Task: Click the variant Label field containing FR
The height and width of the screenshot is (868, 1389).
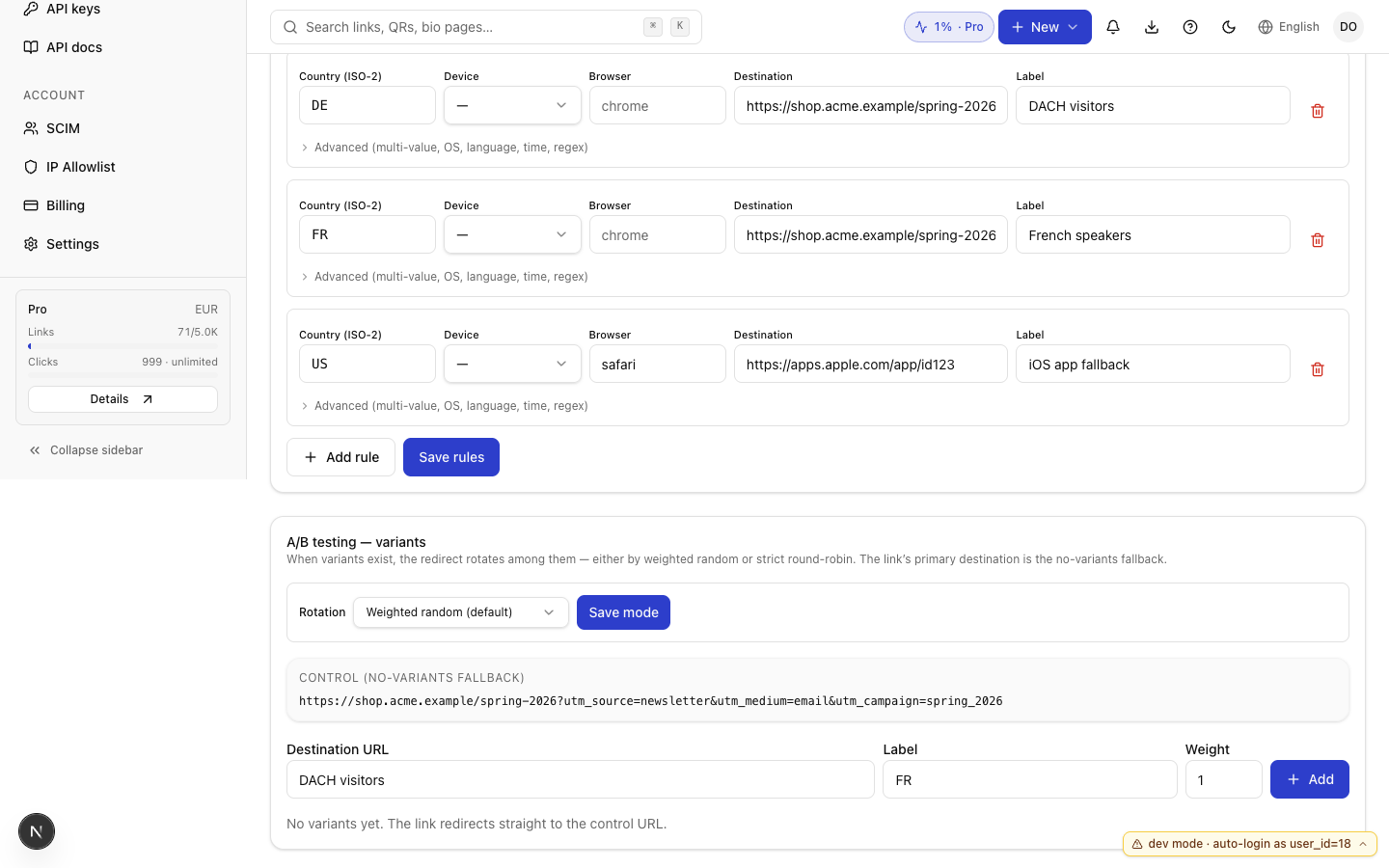Action: point(1030,779)
